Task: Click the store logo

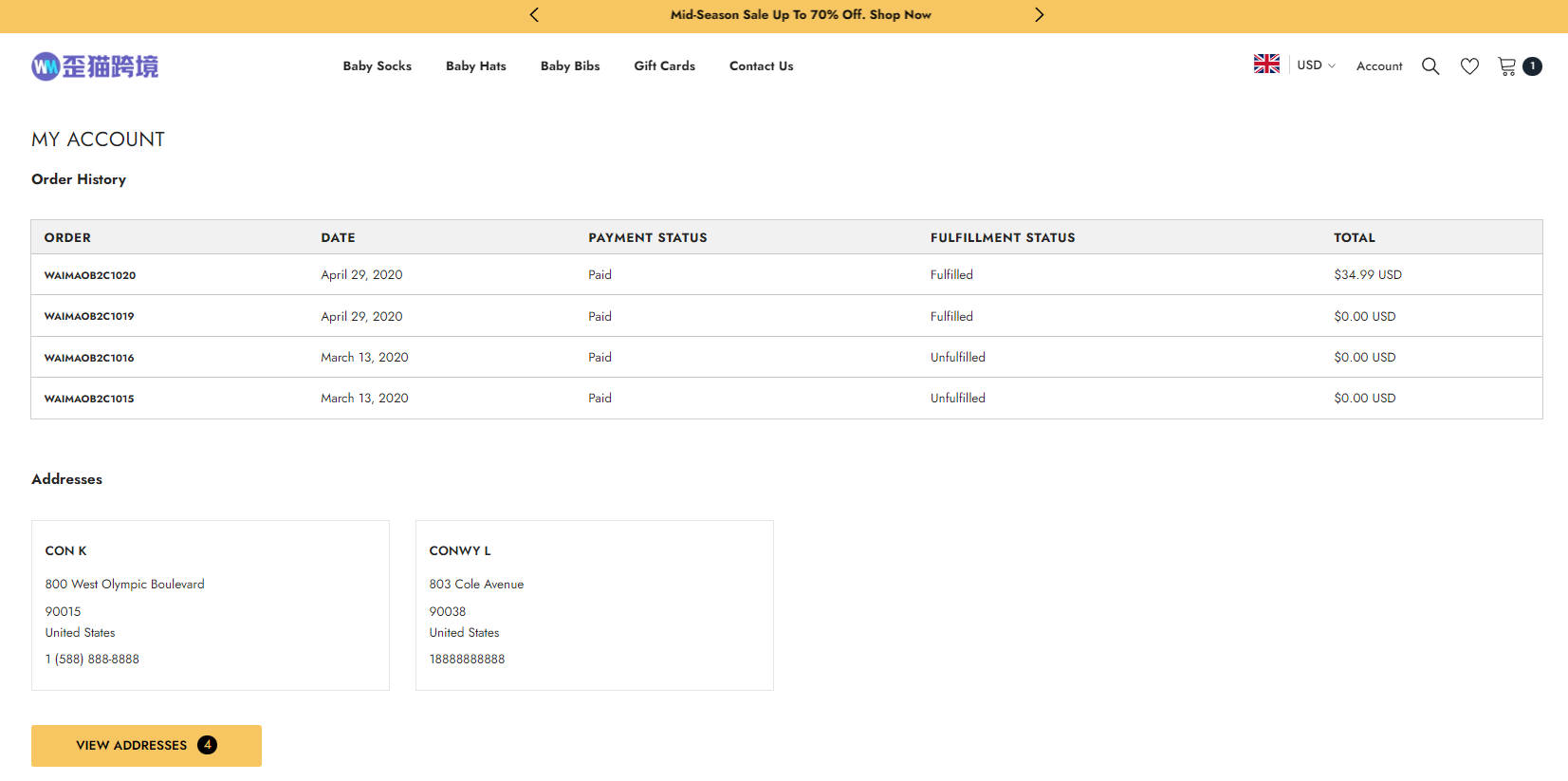Action: [95, 65]
